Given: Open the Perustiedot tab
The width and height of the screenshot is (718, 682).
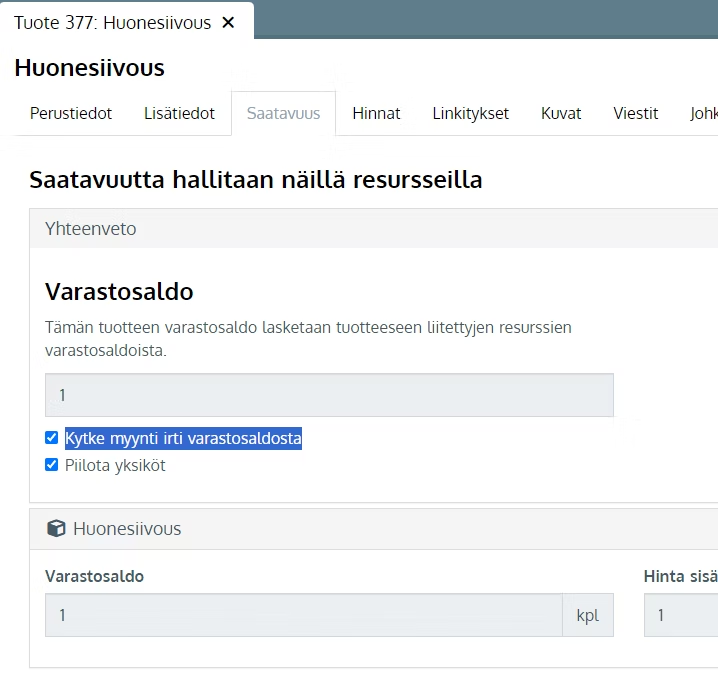Looking at the screenshot, I should (x=71, y=113).
